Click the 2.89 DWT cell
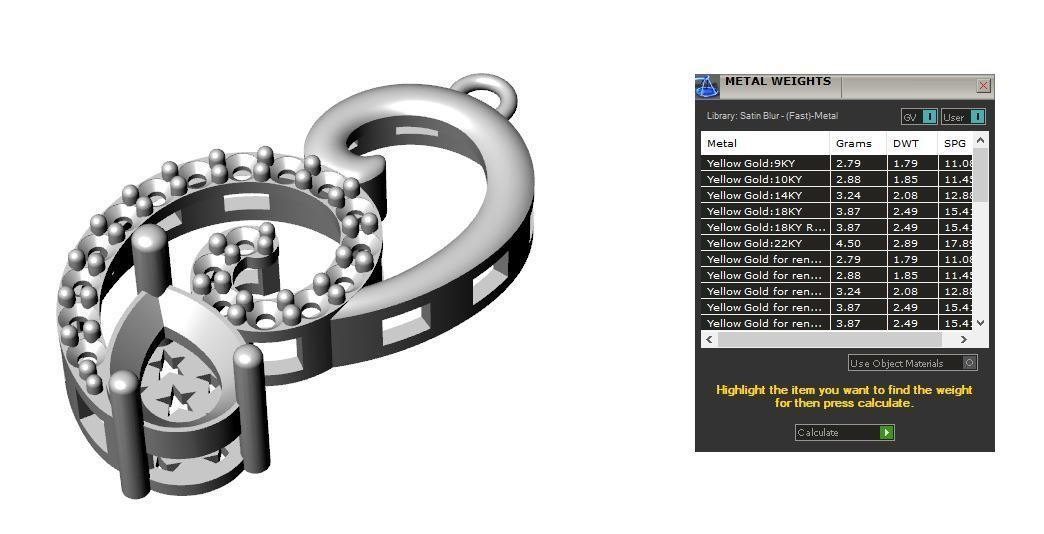This screenshot has width=1044, height=534. pyautogui.click(x=912, y=243)
